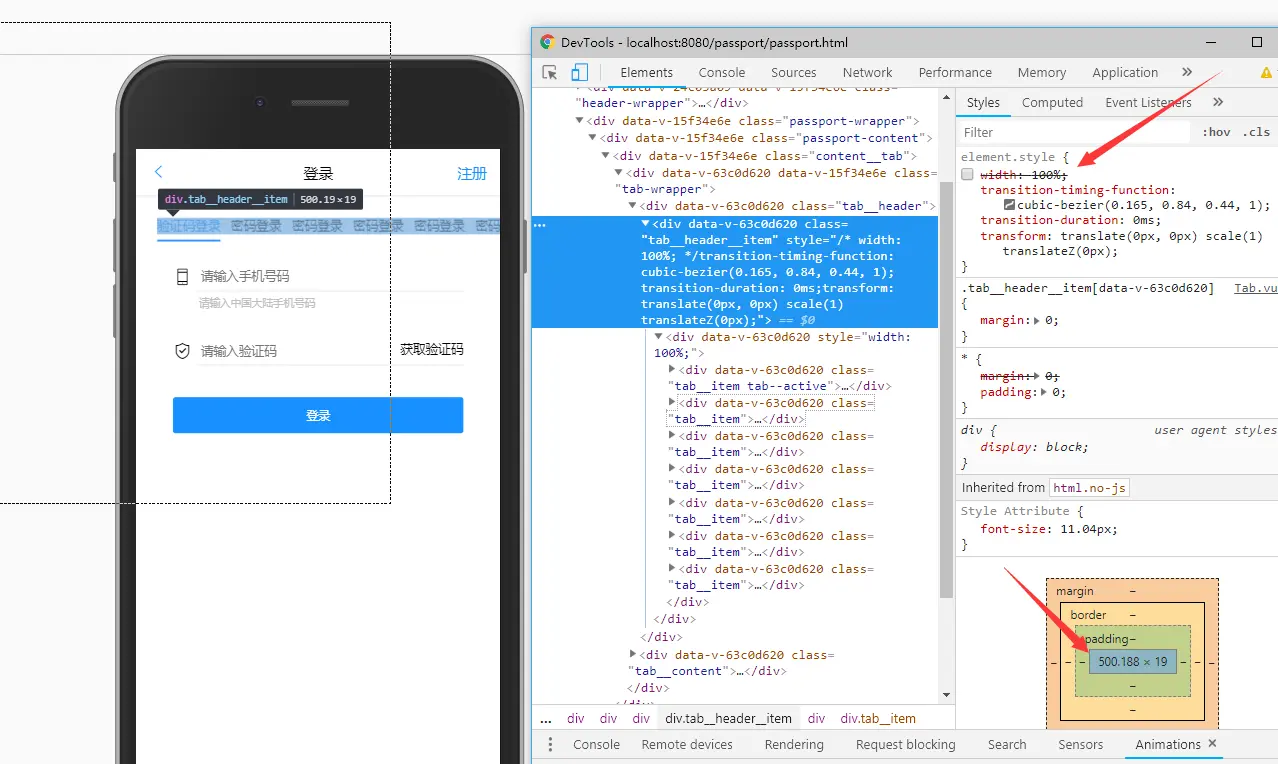The image size is (1278, 764).
Task: Click the Elements tree vertical scrollbar
Action: point(947,391)
